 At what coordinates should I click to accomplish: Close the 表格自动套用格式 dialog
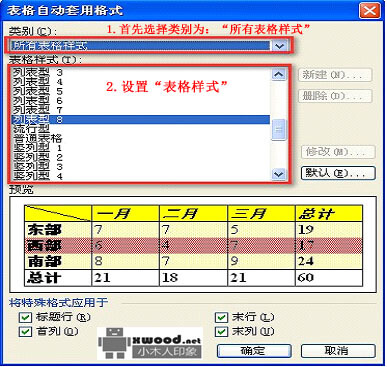coord(370,11)
